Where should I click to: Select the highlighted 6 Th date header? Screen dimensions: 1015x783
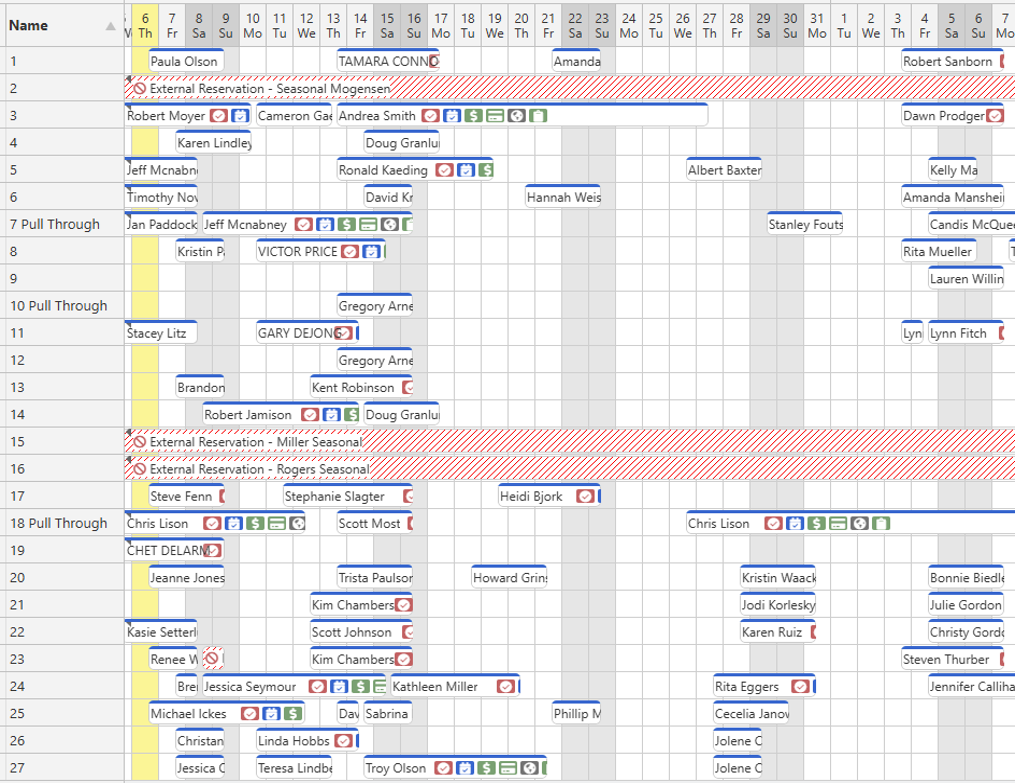pyautogui.click(x=145, y=25)
